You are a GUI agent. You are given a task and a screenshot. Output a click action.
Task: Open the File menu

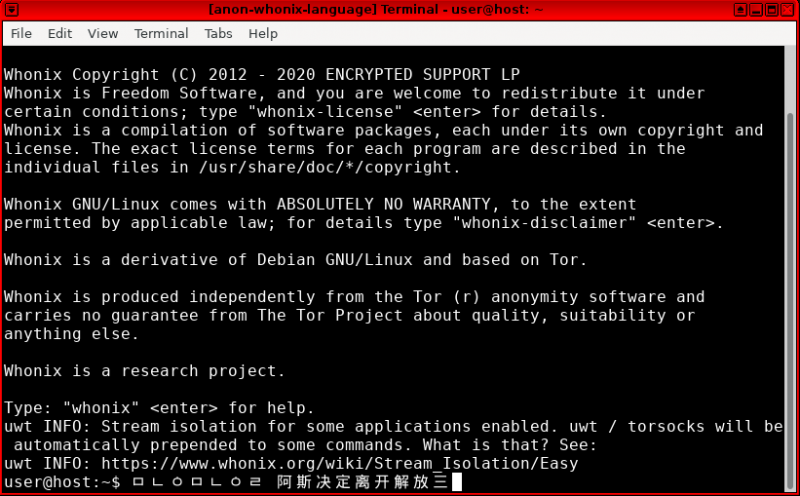[x=21, y=34]
